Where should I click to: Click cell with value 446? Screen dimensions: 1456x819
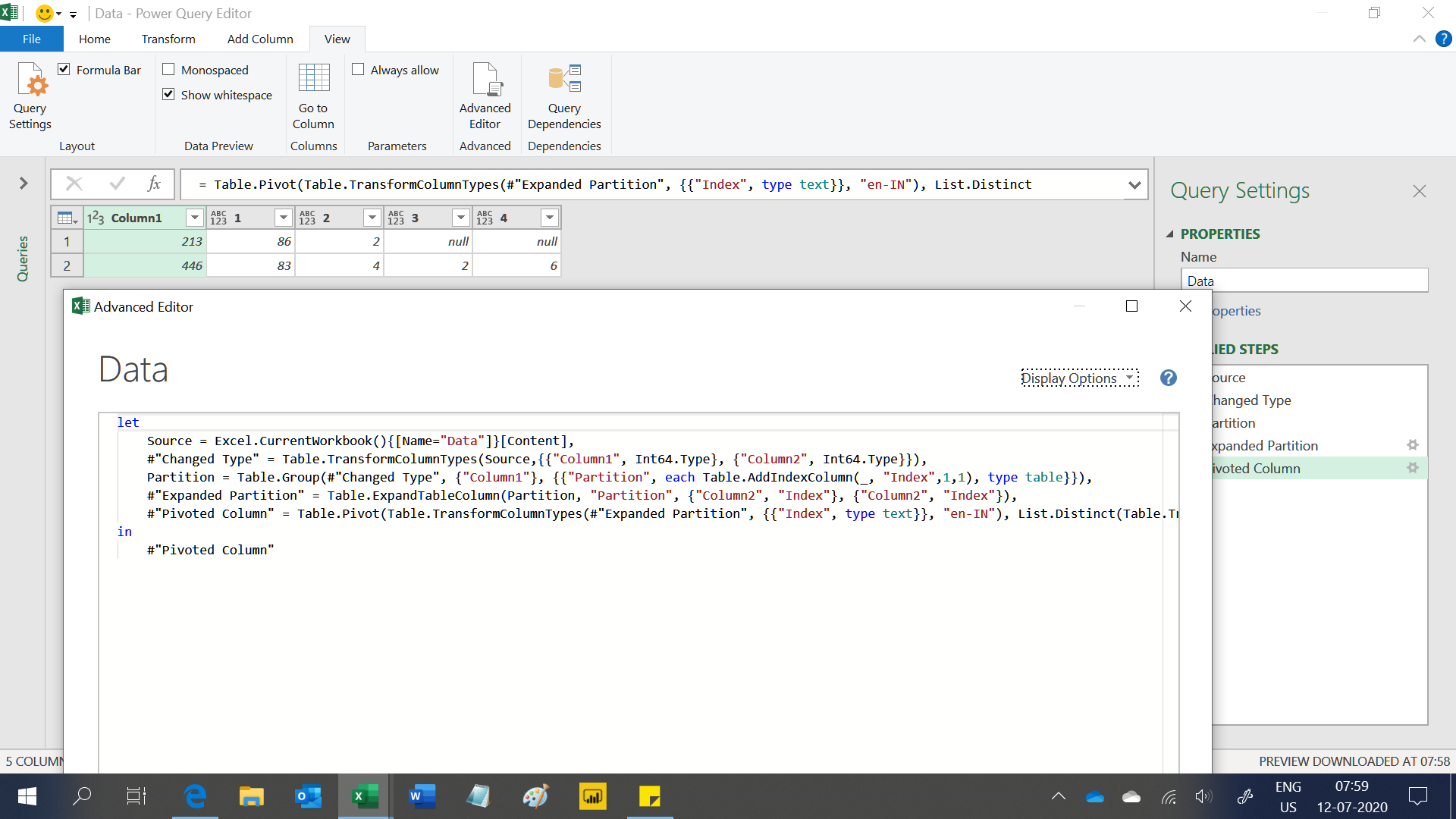(x=145, y=265)
